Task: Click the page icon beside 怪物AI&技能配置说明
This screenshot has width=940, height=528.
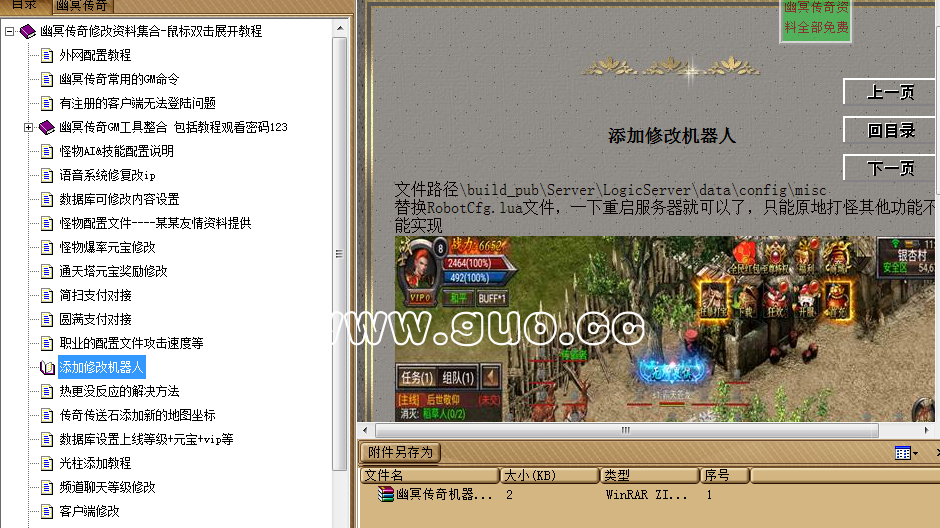Action: pyautogui.click(x=47, y=152)
